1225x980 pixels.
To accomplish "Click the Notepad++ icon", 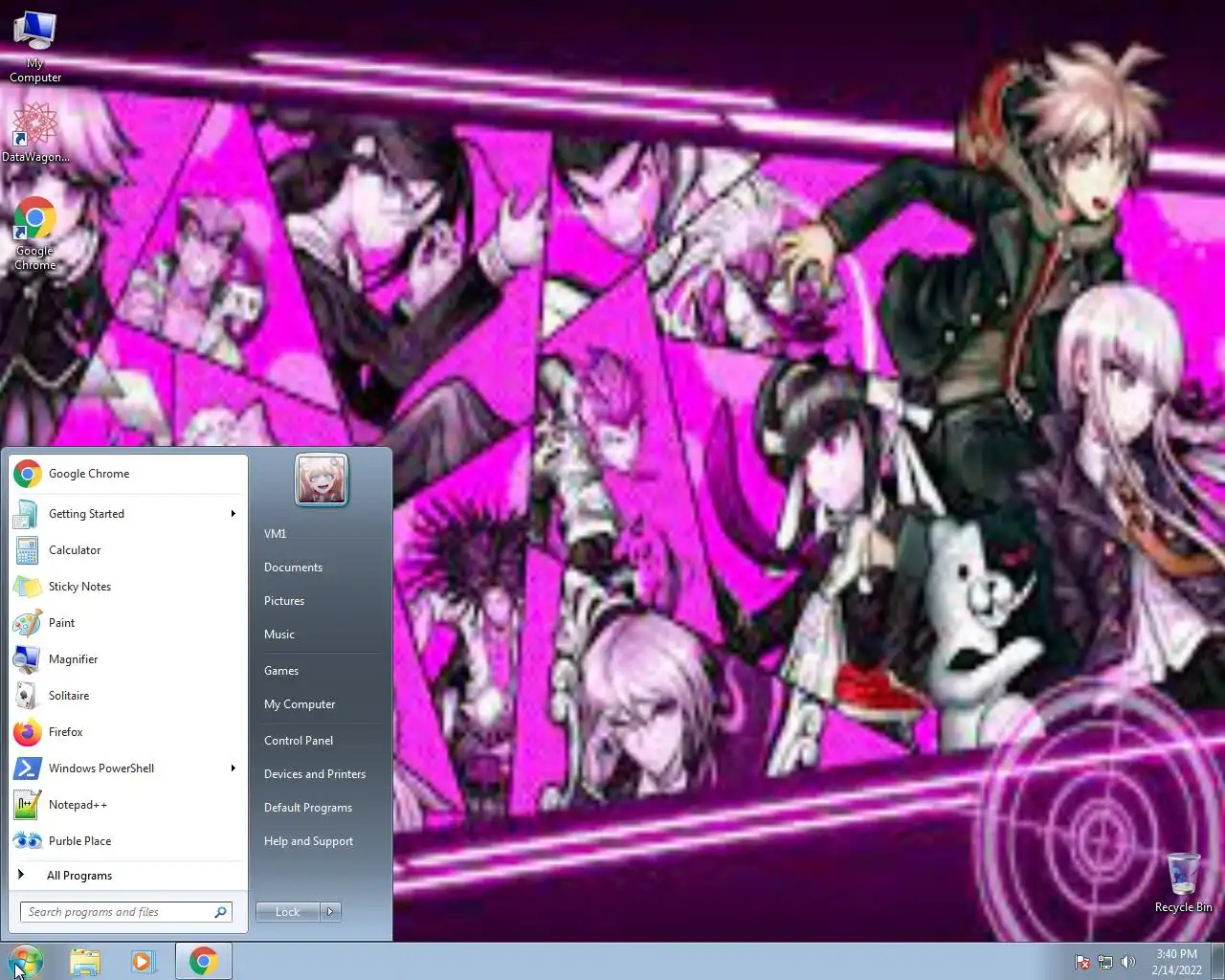I will click(x=27, y=805).
